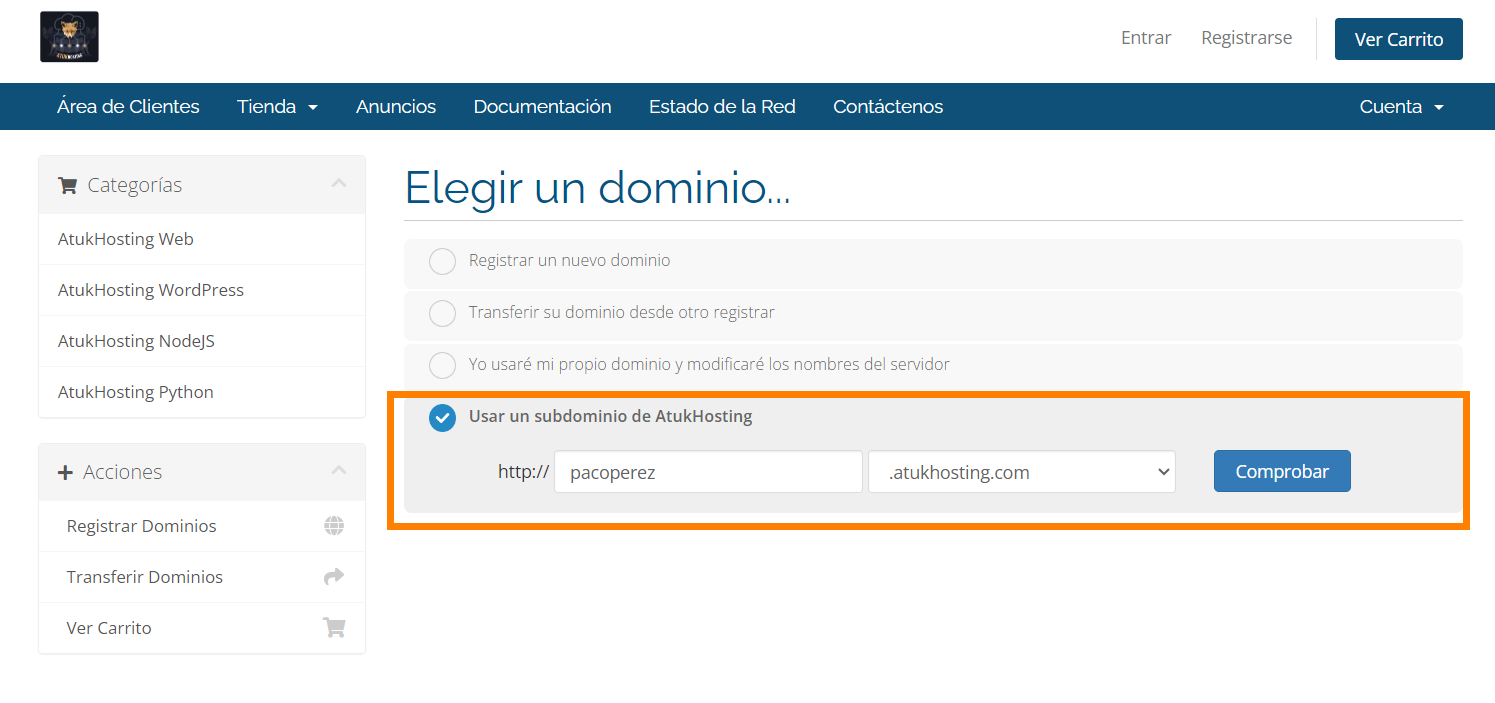Expand the Tienda dropdown menu
Screen dimensions: 1495x703
[277, 107]
